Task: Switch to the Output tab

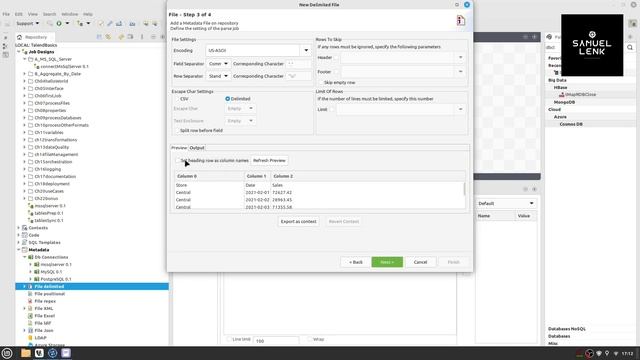Action: click(x=197, y=148)
